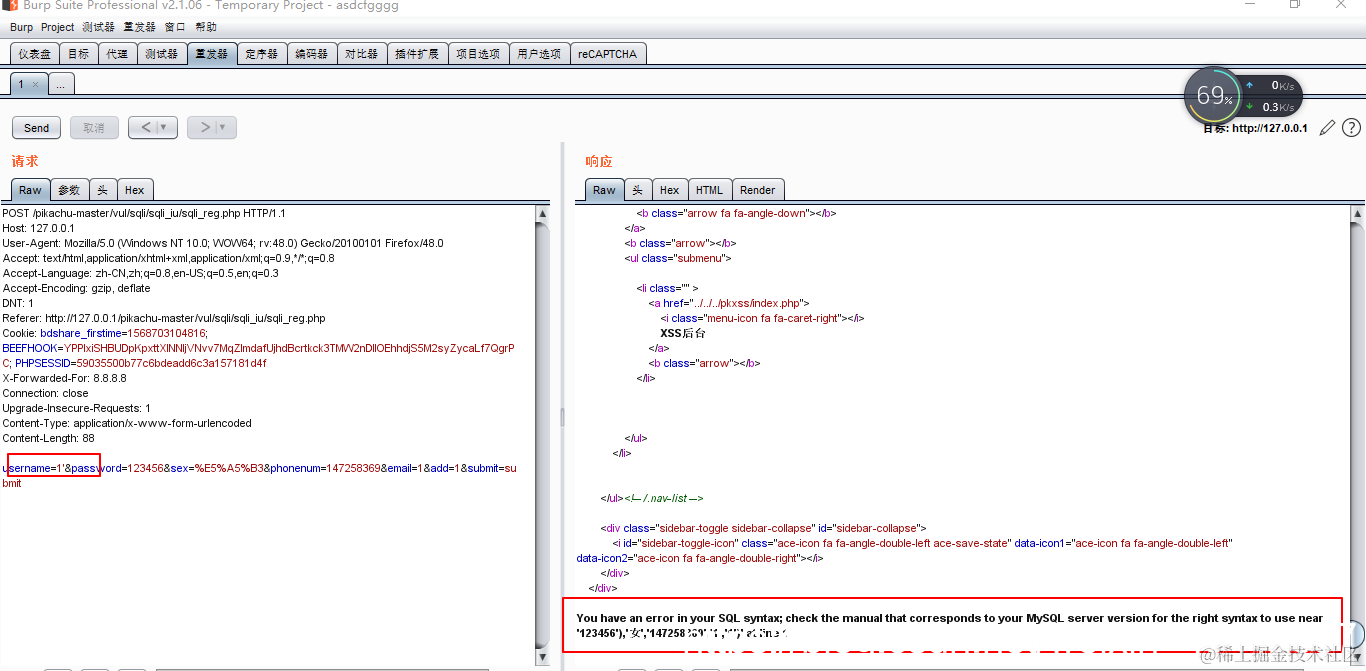Click the User-Agent header line

(223, 243)
